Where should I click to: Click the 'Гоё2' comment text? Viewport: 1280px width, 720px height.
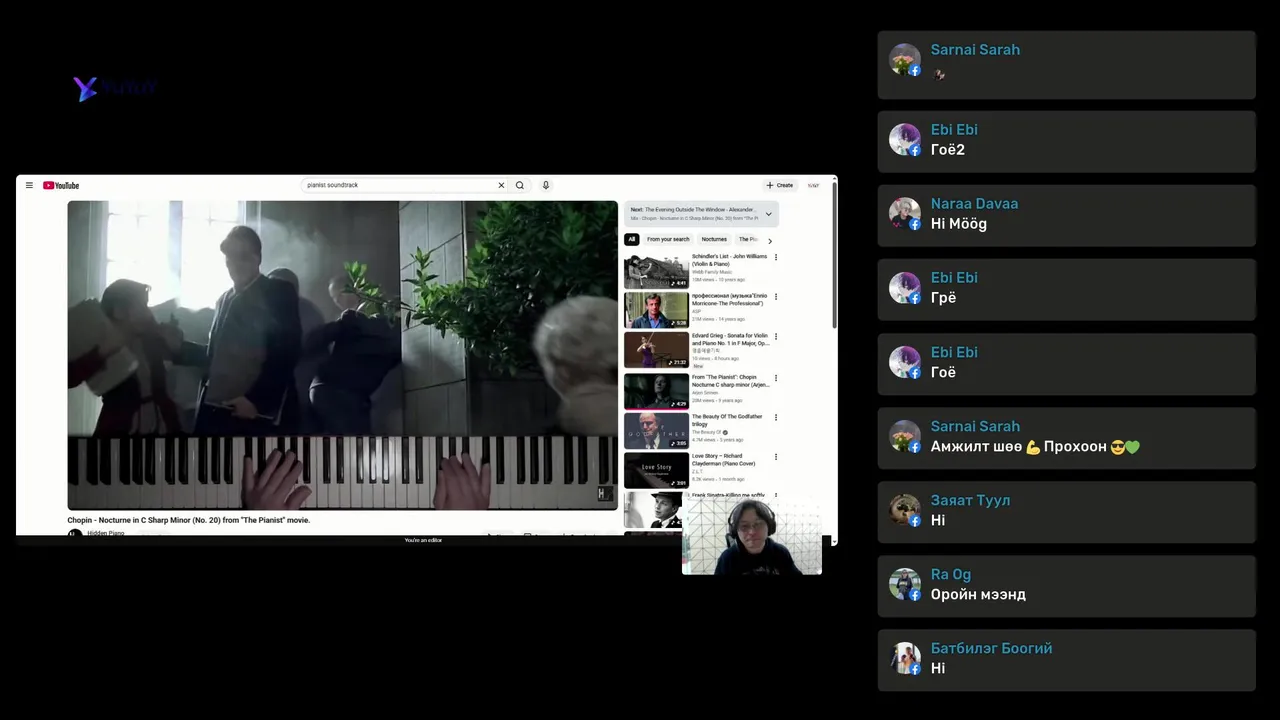(x=947, y=150)
